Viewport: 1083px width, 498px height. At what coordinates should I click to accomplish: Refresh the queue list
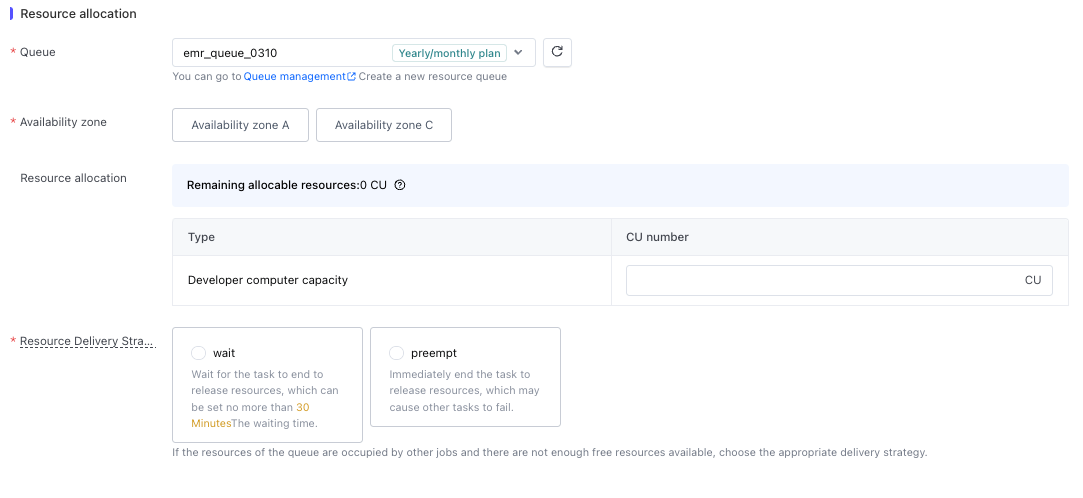click(557, 52)
